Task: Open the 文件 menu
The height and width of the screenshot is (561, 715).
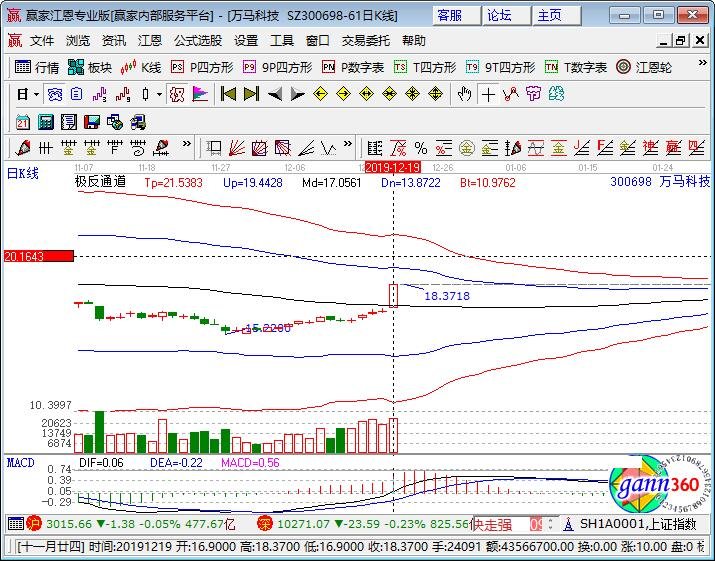Action: tap(41, 41)
